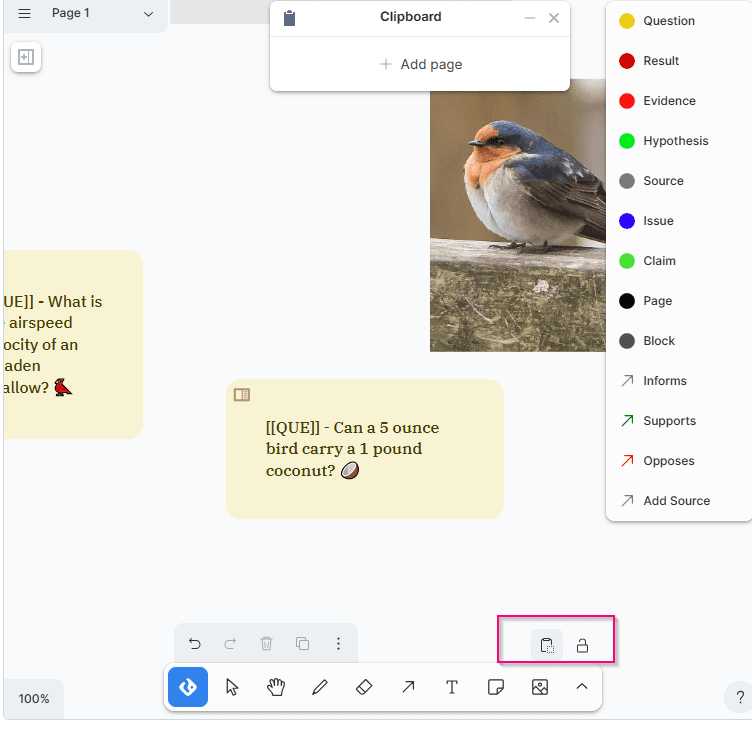Select the Source node type
752x733 pixels.
click(678, 181)
